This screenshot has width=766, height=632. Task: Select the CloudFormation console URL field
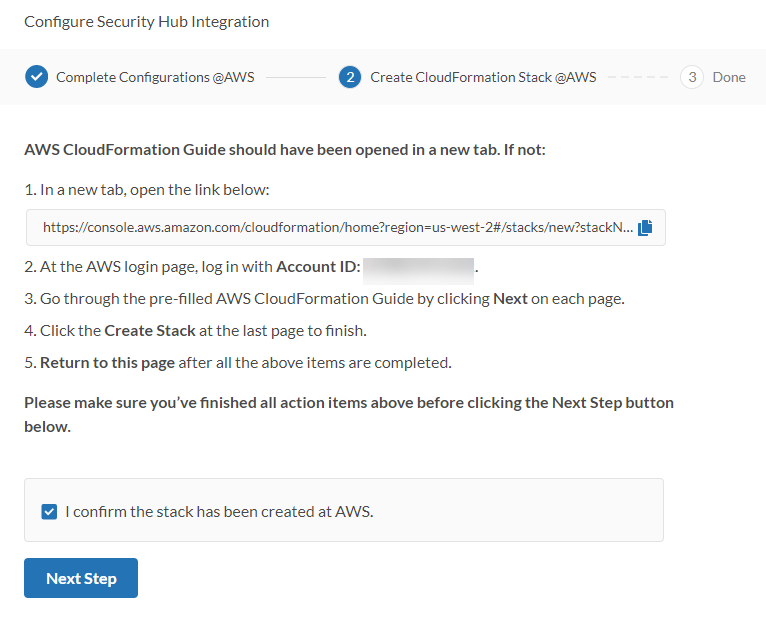point(336,228)
